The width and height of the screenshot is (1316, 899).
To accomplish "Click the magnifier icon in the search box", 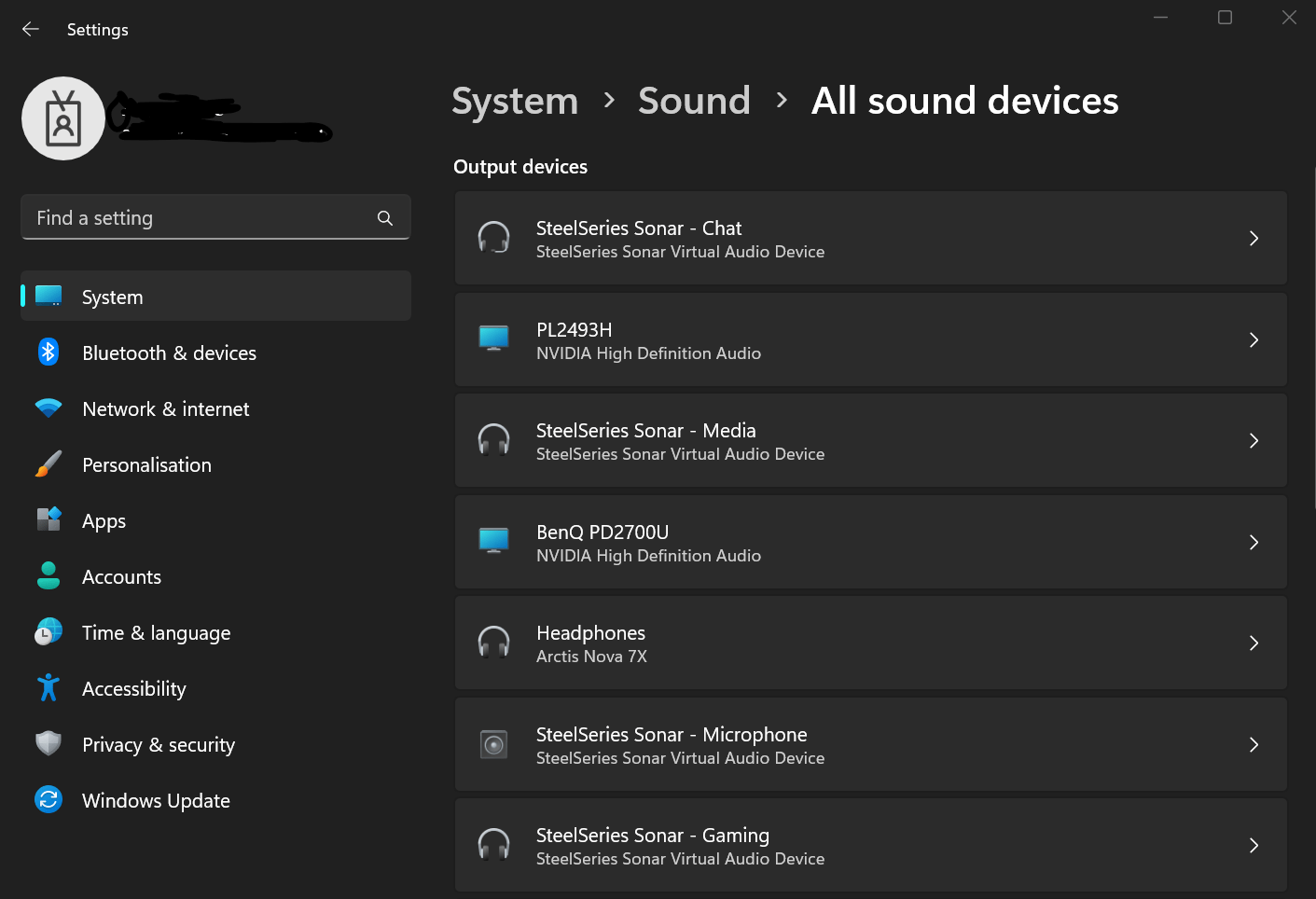I will [x=385, y=217].
